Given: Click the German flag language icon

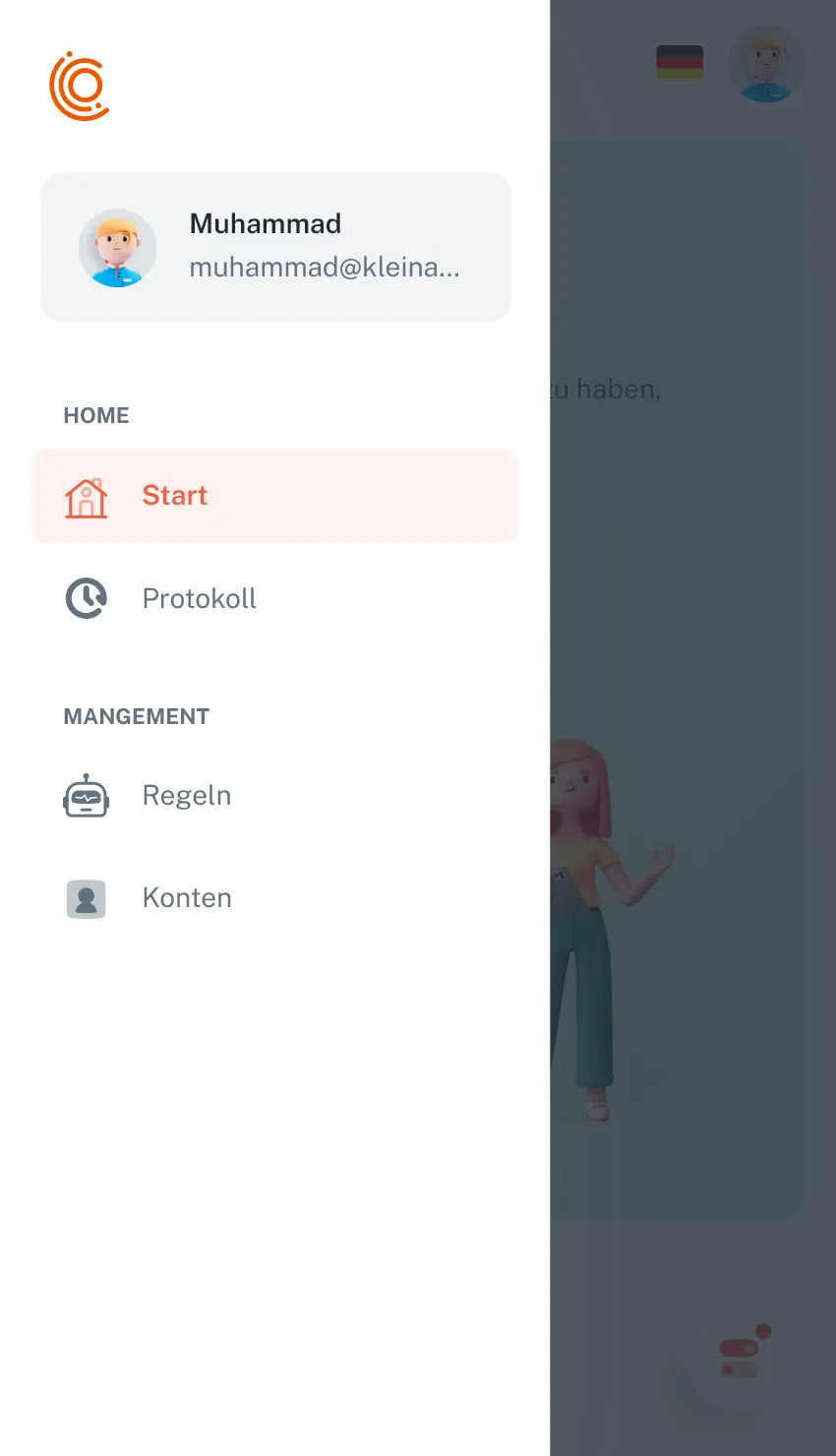Looking at the screenshot, I should [680, 62].
